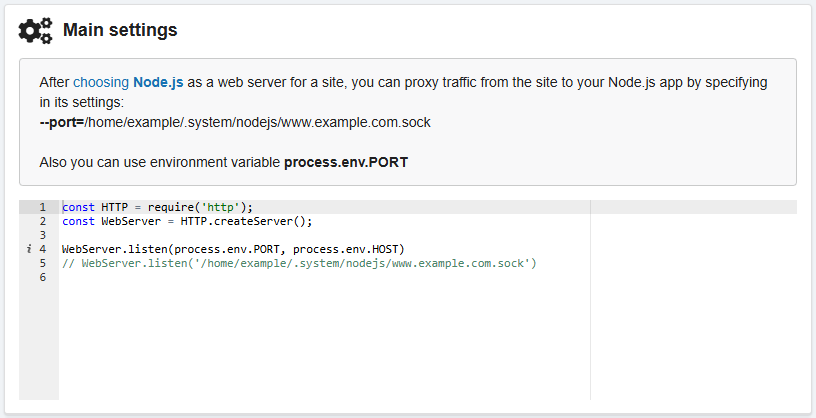Click the commented-out WebServer.listen line
This screenshot has width=816, height=418.
click(x=300, y=263)
